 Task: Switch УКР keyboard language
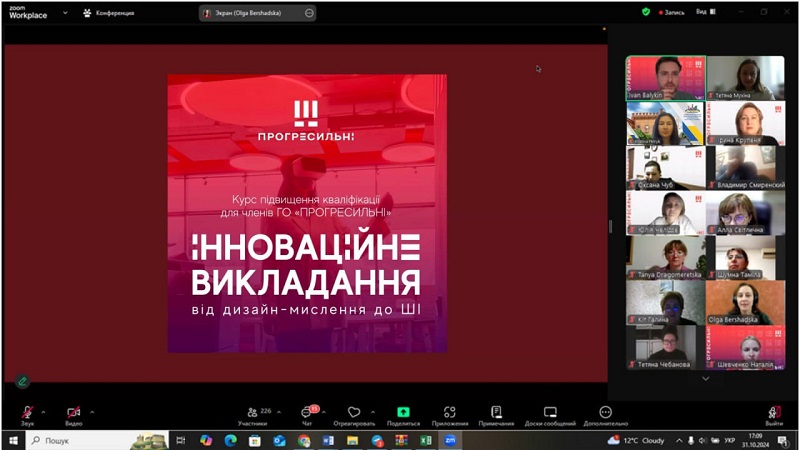click(730, 440)
